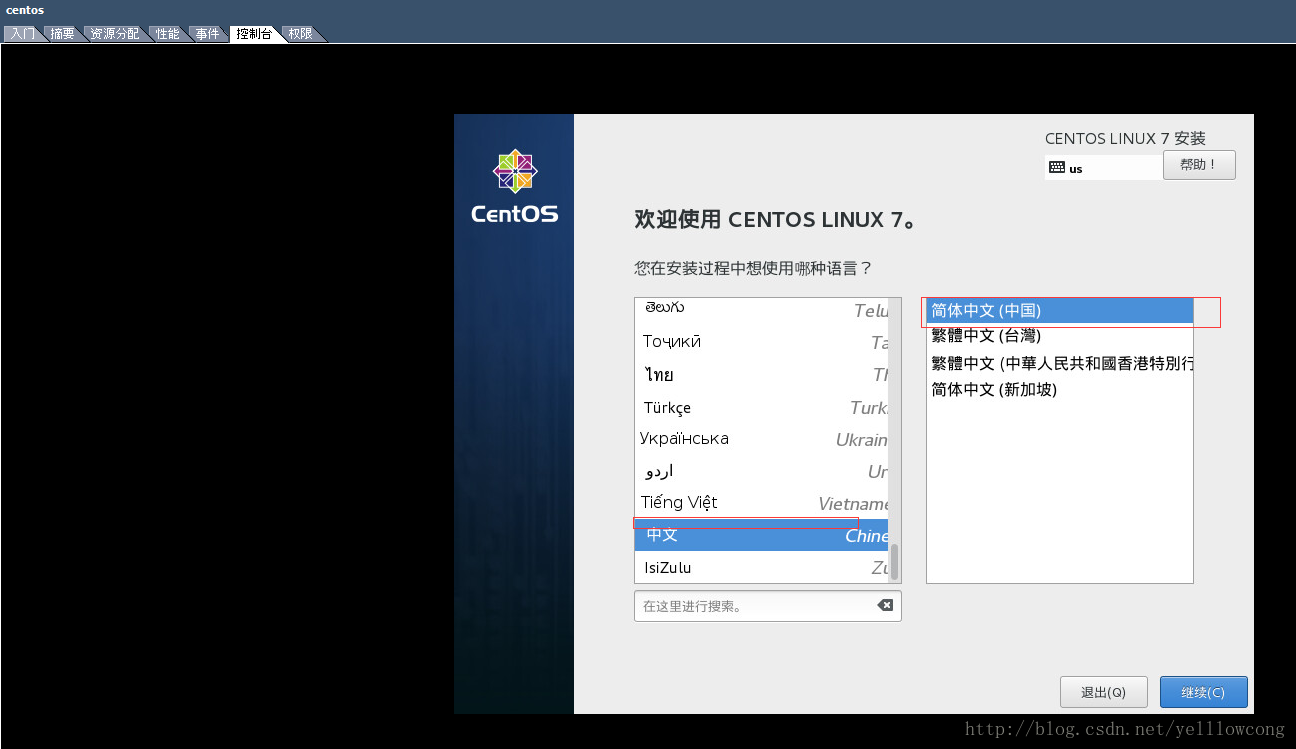Select 简体中文 (新加坡) locale
The height and width of the screenshot is (749, 1296).
click(x=1060, y=389)
